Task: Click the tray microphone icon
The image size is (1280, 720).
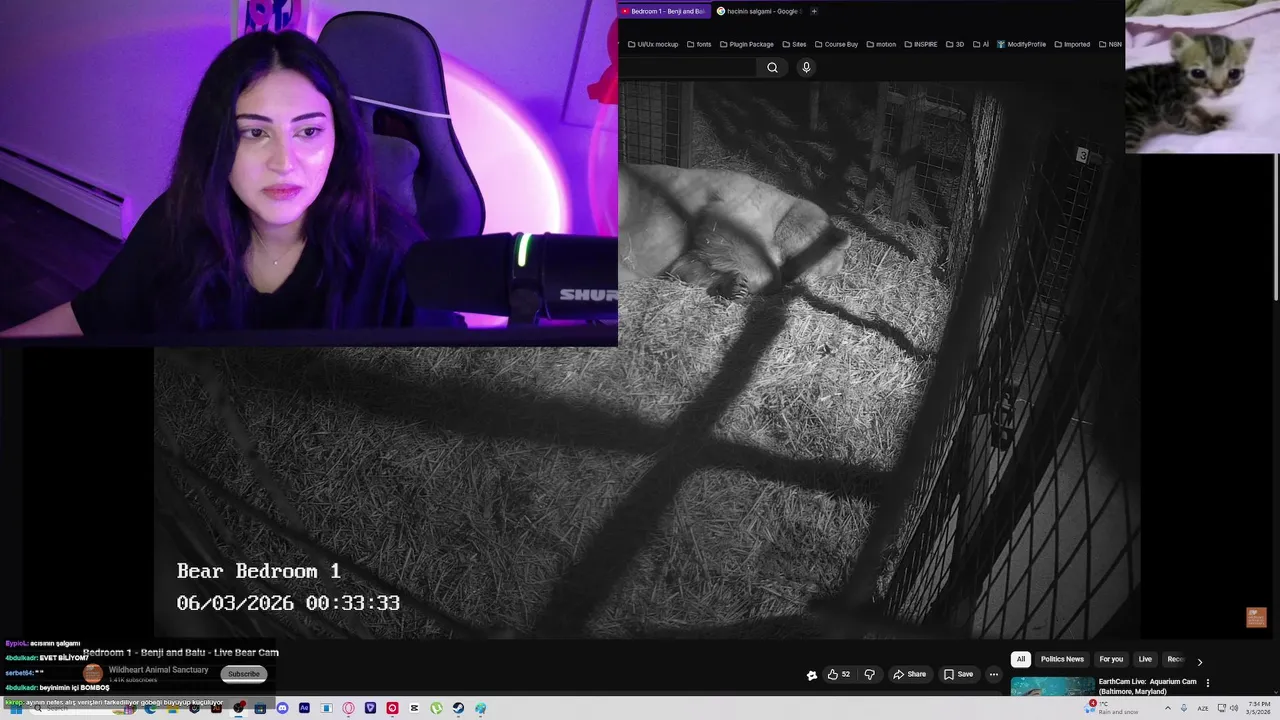Action: click(x=1184, y=708)
